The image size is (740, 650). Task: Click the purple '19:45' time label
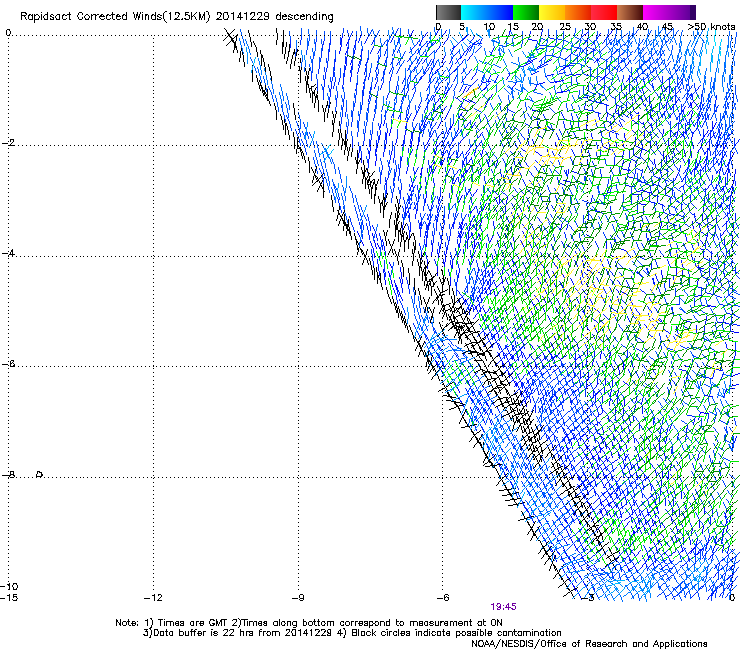pos(503,607)
